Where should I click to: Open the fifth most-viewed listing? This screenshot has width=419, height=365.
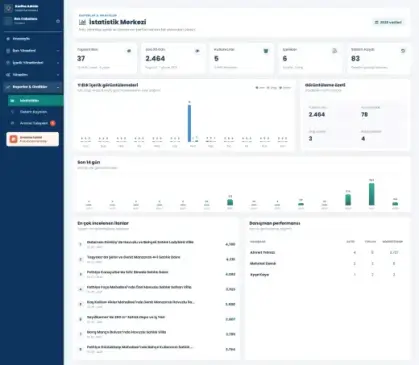coord(157,304)
